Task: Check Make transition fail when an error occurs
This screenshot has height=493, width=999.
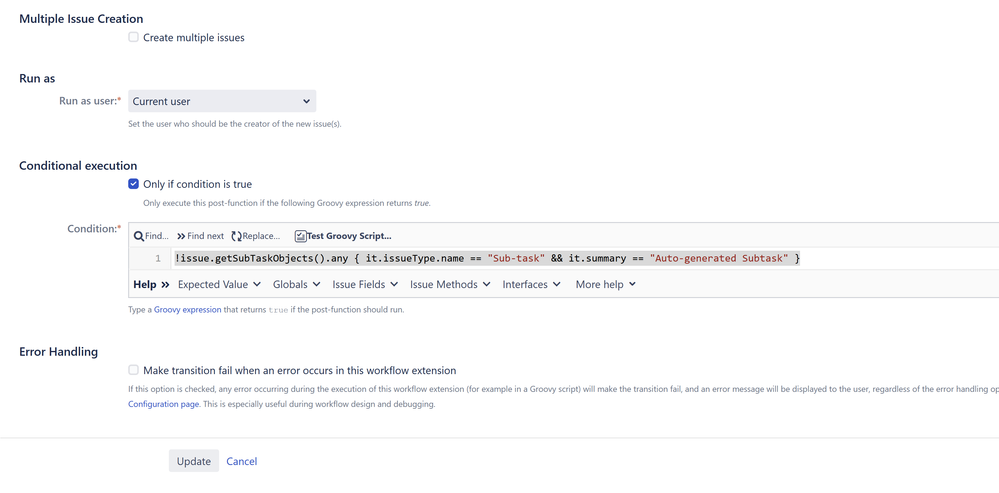Action: 133,370
